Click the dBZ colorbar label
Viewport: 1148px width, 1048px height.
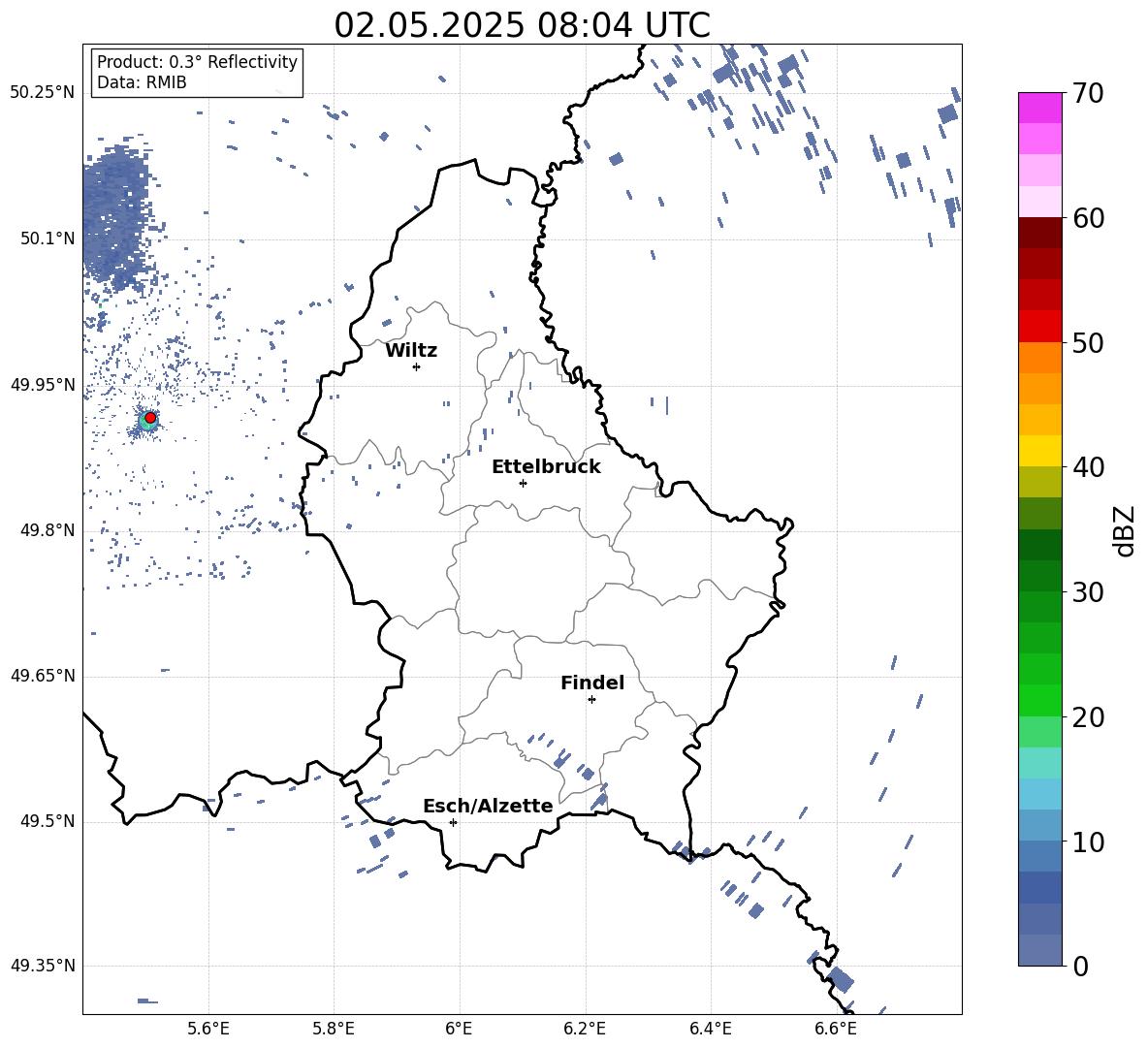coord(1124,530)
